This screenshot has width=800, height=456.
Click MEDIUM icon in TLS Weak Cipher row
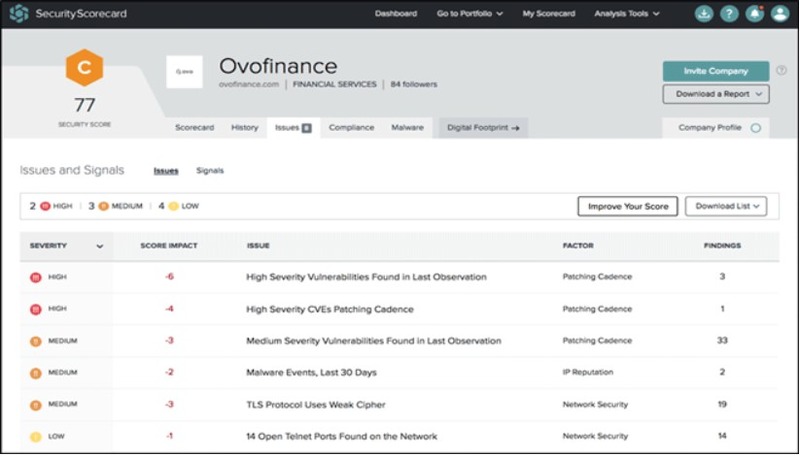(x=36, y=405)
